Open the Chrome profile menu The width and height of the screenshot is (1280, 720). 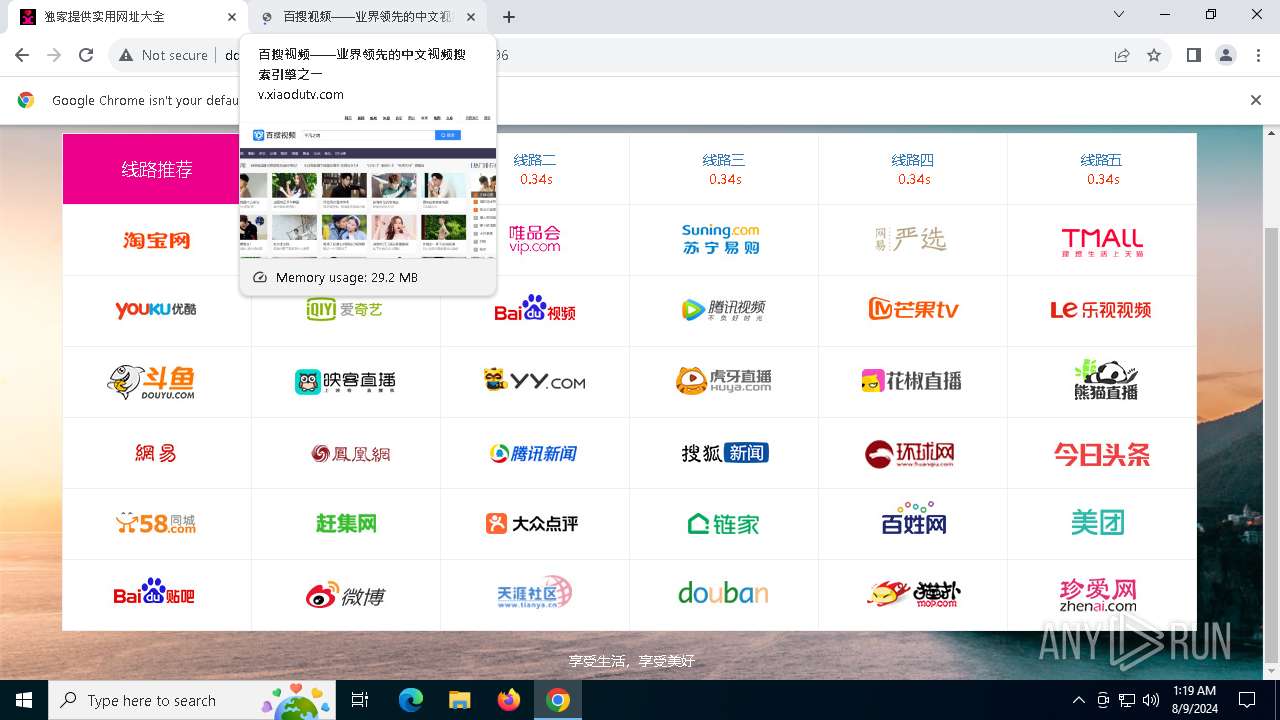click(x=1226, y=55)
